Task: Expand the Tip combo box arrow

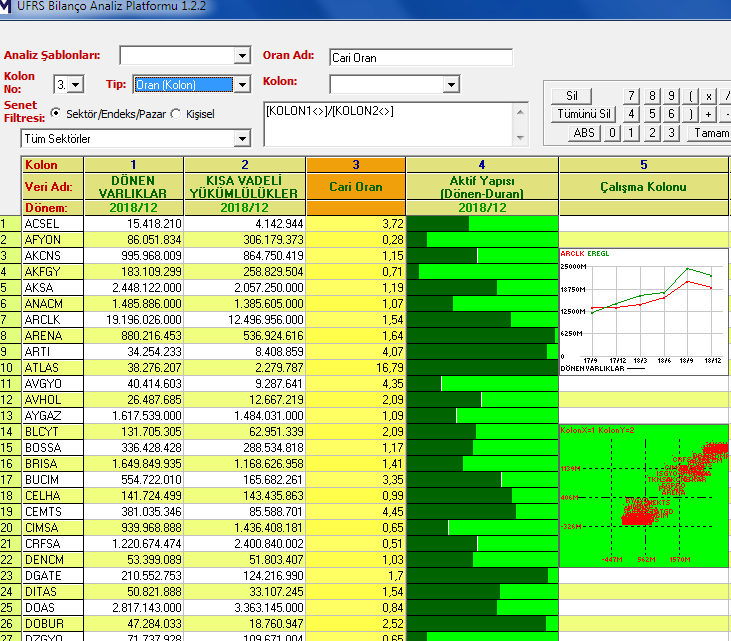Action: tap(242, 85)
